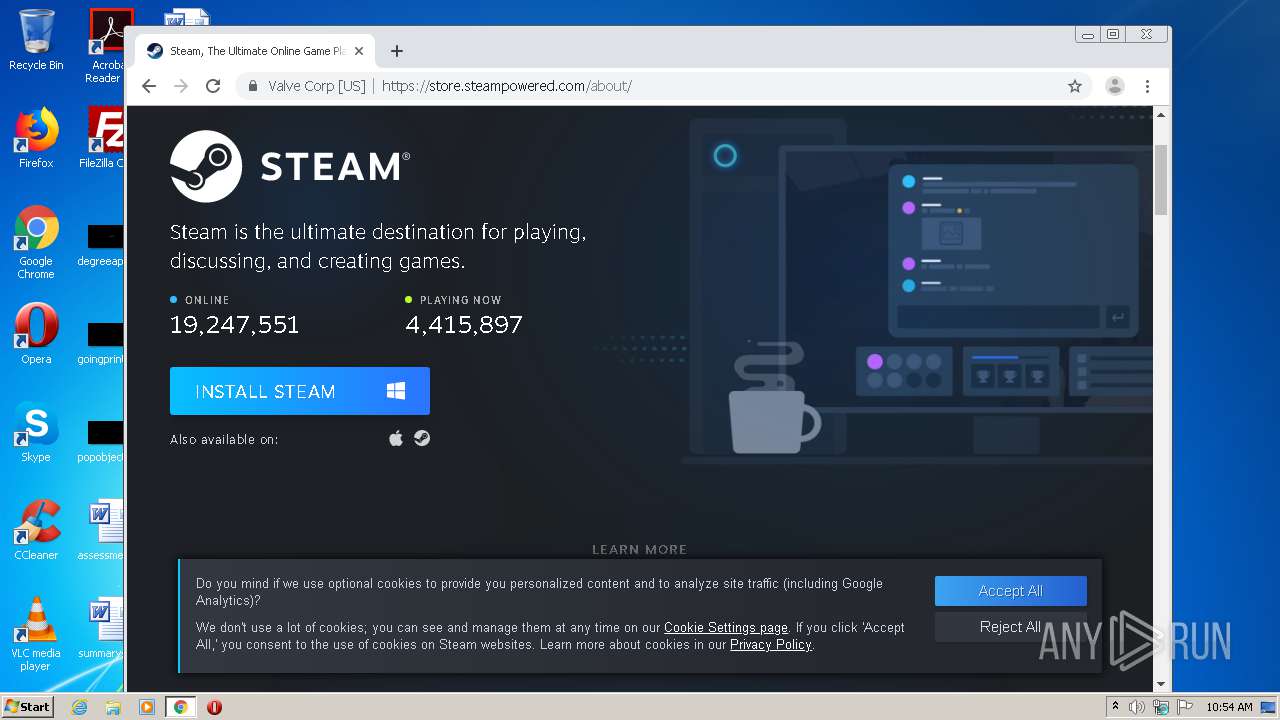The height and width of the screenshot is (720, 1280).
Task: Click the padlock site info icon
Action: [x=253, y=86]
